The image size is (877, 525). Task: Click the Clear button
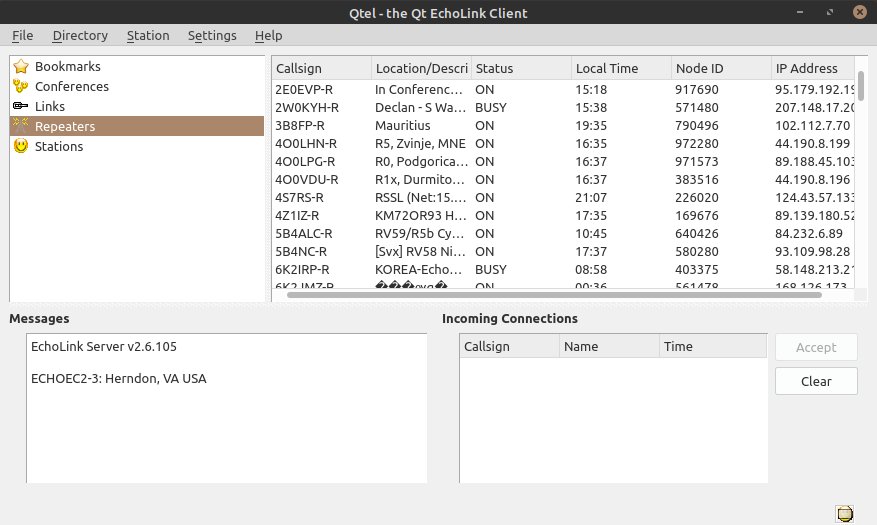coord(816,381)
